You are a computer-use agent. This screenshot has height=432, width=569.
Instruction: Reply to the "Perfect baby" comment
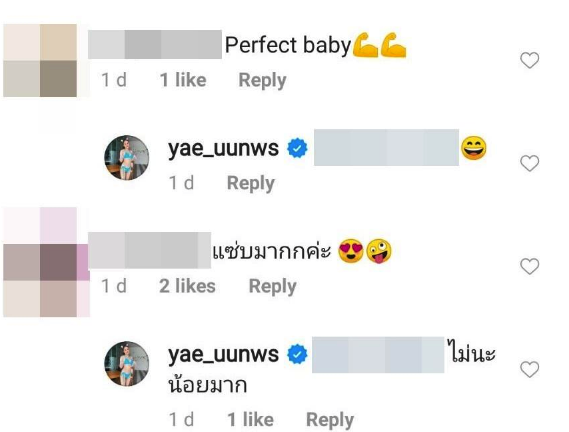262,81
